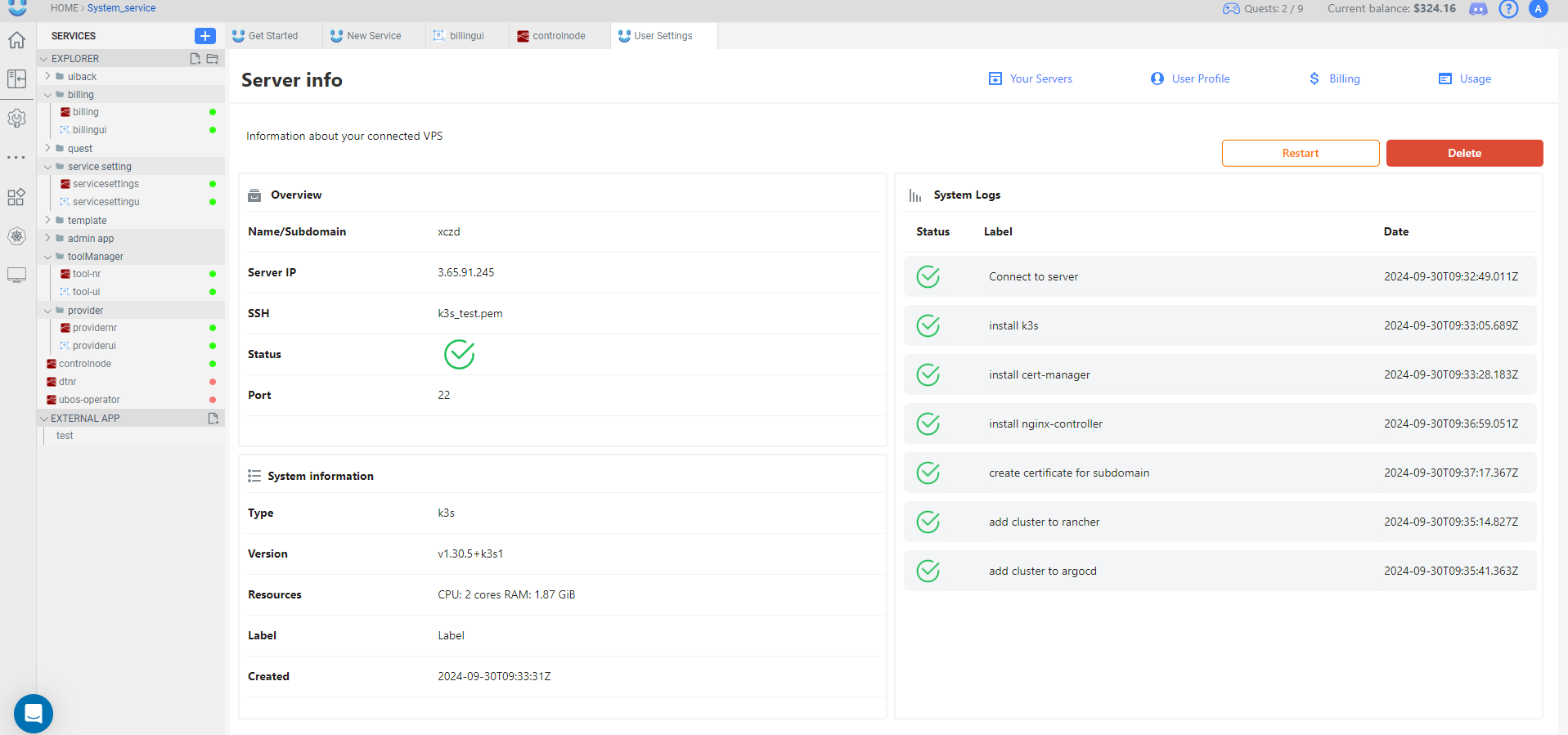Open the Quests gamepad icon
Image resolution: width=1568 pixels, height=735 pixels.
pos(1231,9)
